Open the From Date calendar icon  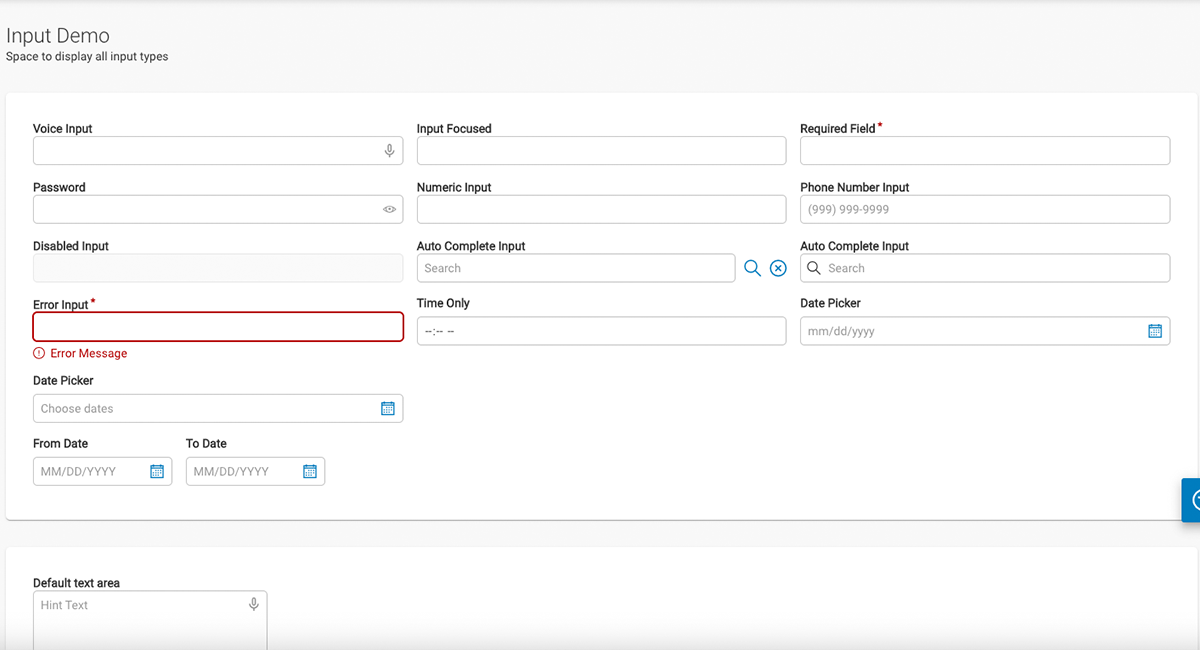(157, 472)
